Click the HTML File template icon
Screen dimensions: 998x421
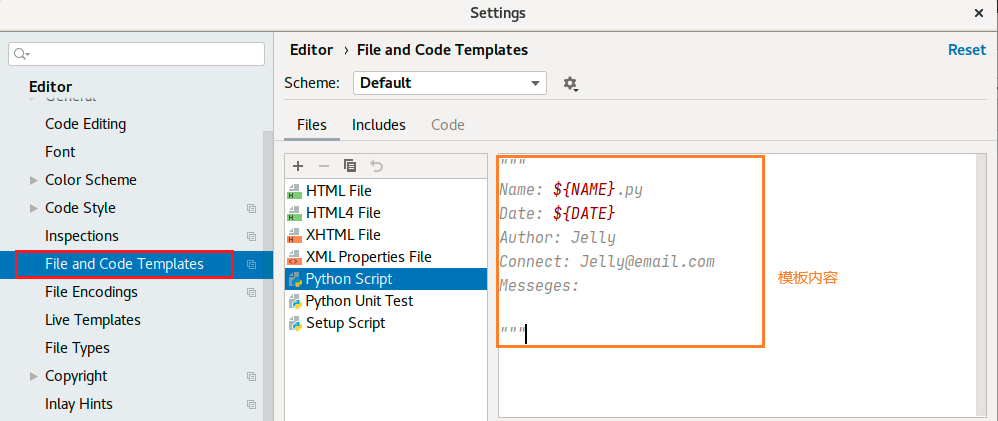click(x=295, y=191)
